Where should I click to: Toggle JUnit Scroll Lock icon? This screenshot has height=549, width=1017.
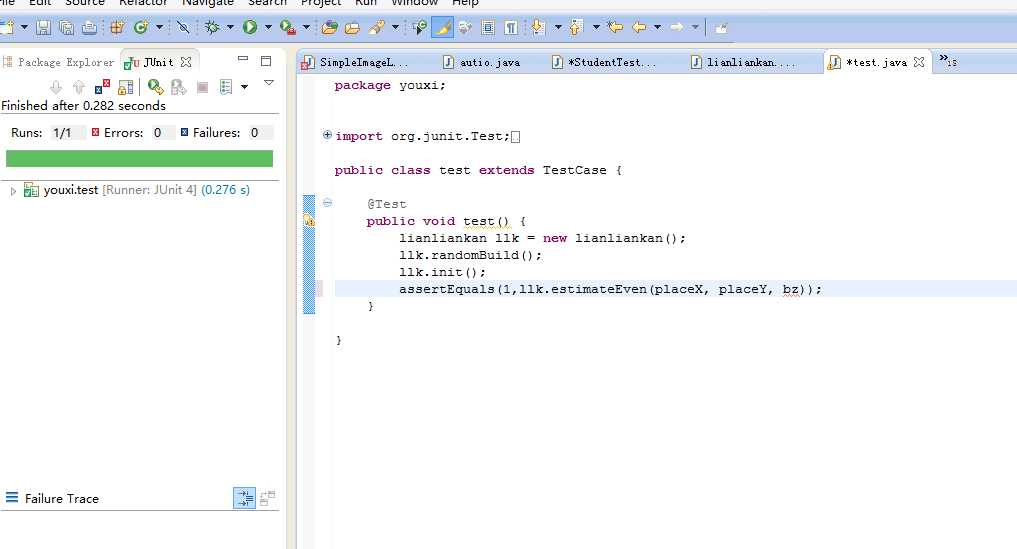126,87
